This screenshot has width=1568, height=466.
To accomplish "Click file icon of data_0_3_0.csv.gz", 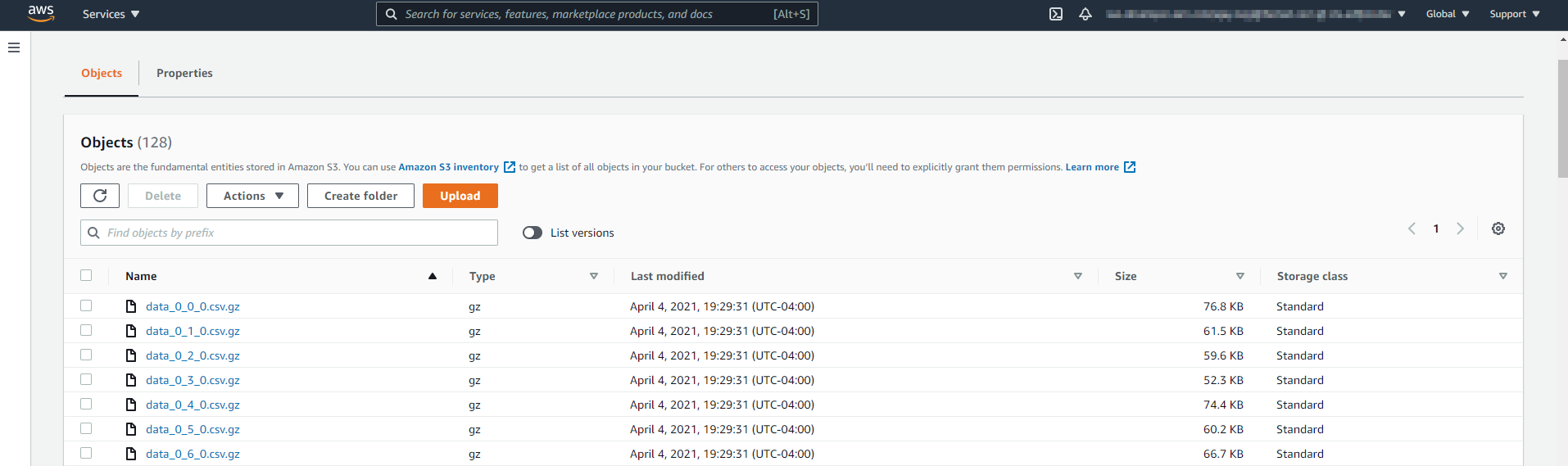I will pos(131,380).
